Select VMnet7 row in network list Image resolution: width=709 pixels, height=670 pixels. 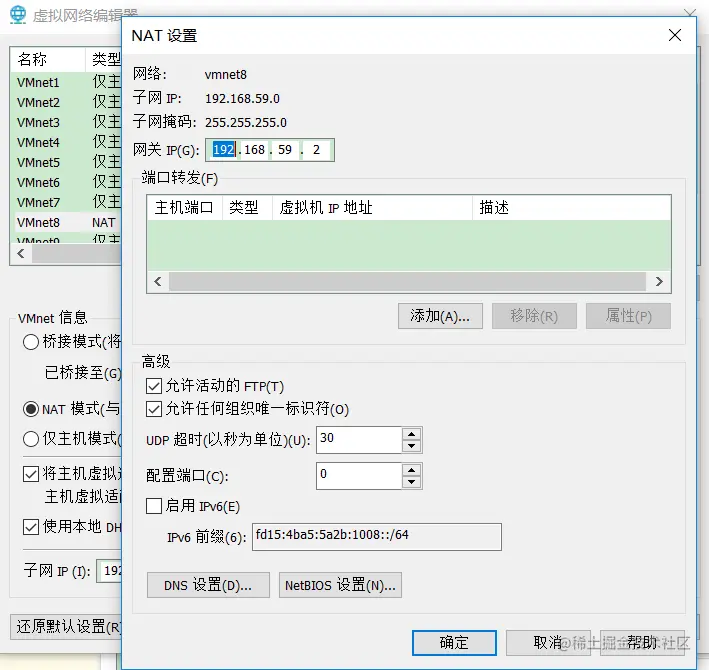(66, 202)
